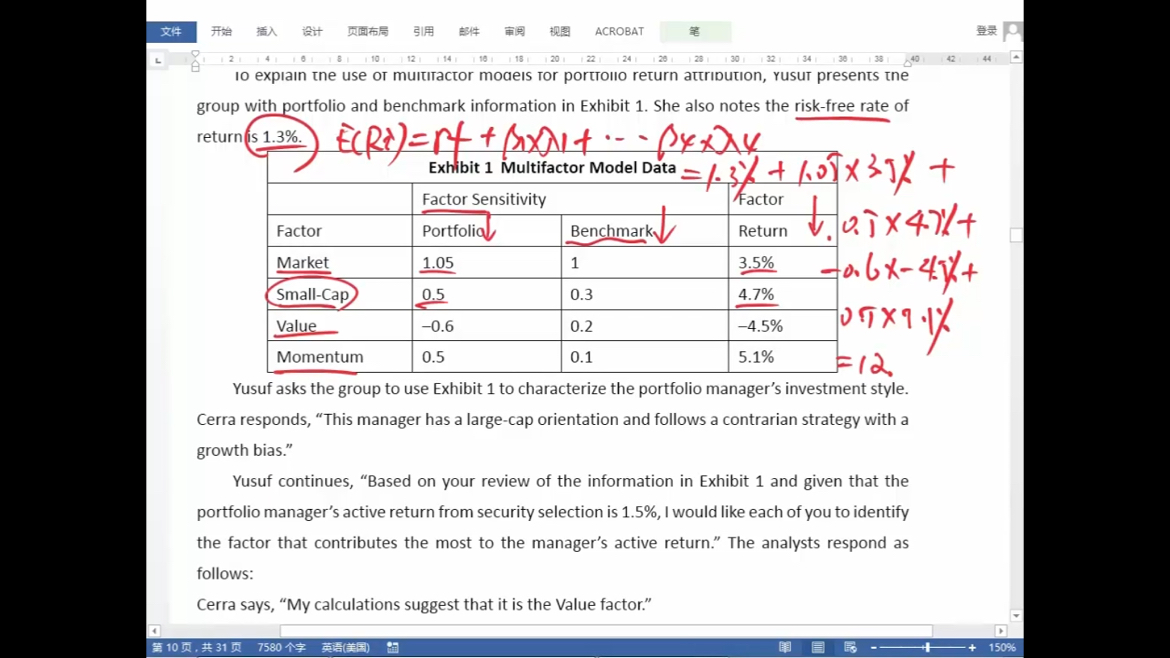Click the 登录 sign-in link
The image size is (1170, 658).
[986, 31]
